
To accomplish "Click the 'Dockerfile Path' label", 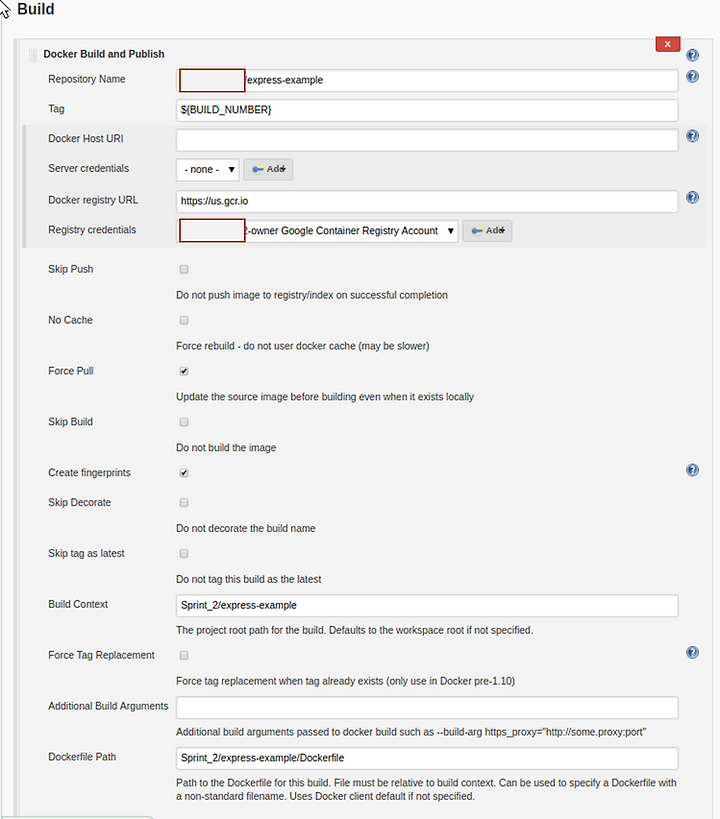I will point(82,757).
